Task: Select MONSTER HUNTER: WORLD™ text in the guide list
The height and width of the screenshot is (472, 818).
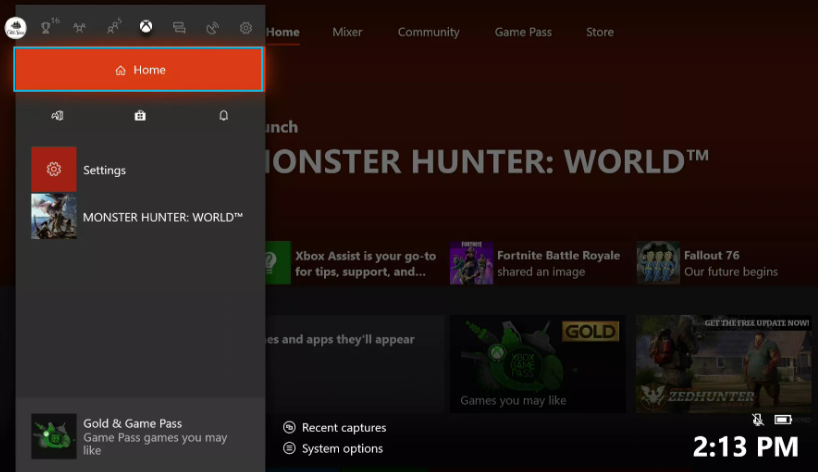Action: coord(163,217)
